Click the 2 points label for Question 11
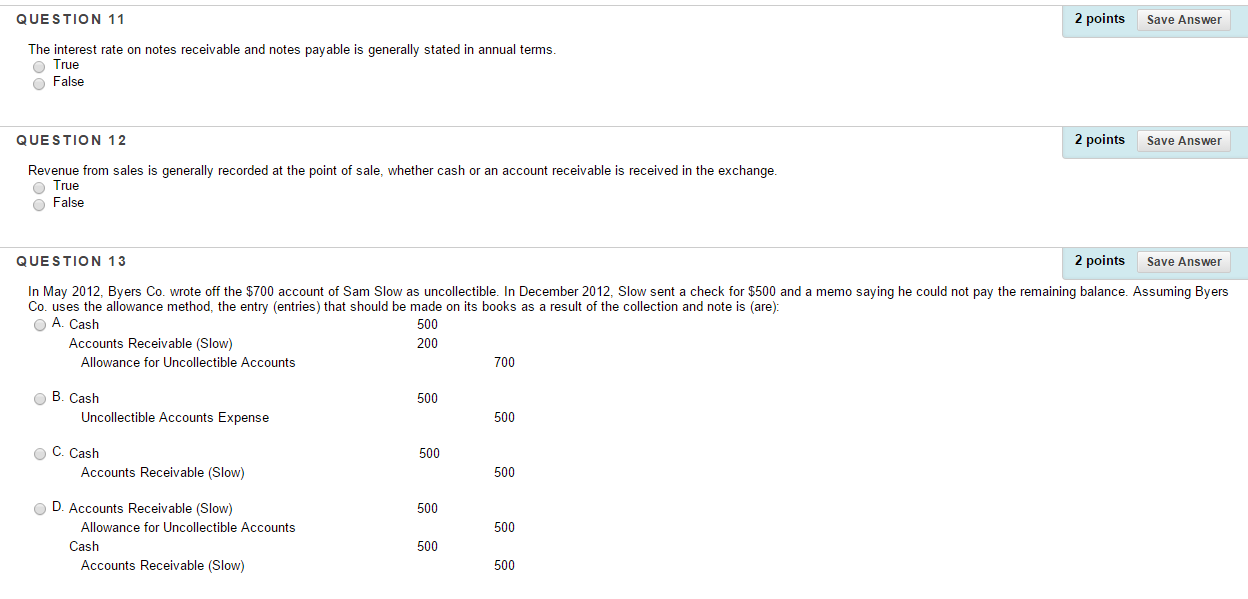The image size is (1248, 599). 1099,17
